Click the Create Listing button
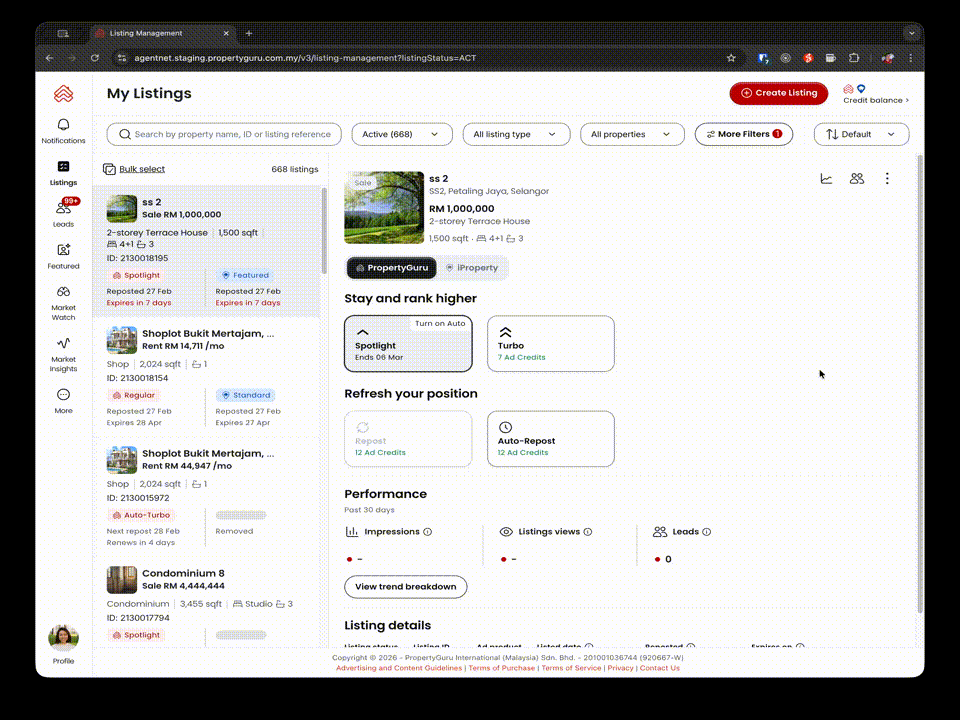This screenshot has width=960, height=720. point(778,93)
